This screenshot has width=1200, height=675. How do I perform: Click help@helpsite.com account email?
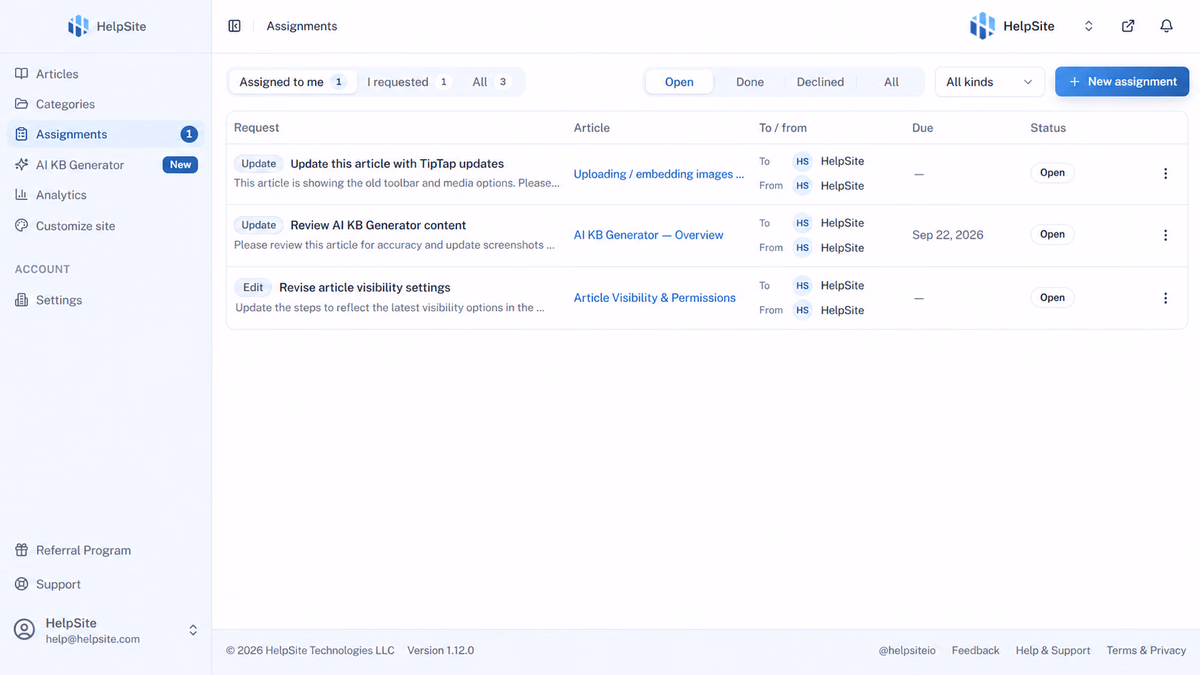point(93,639)
